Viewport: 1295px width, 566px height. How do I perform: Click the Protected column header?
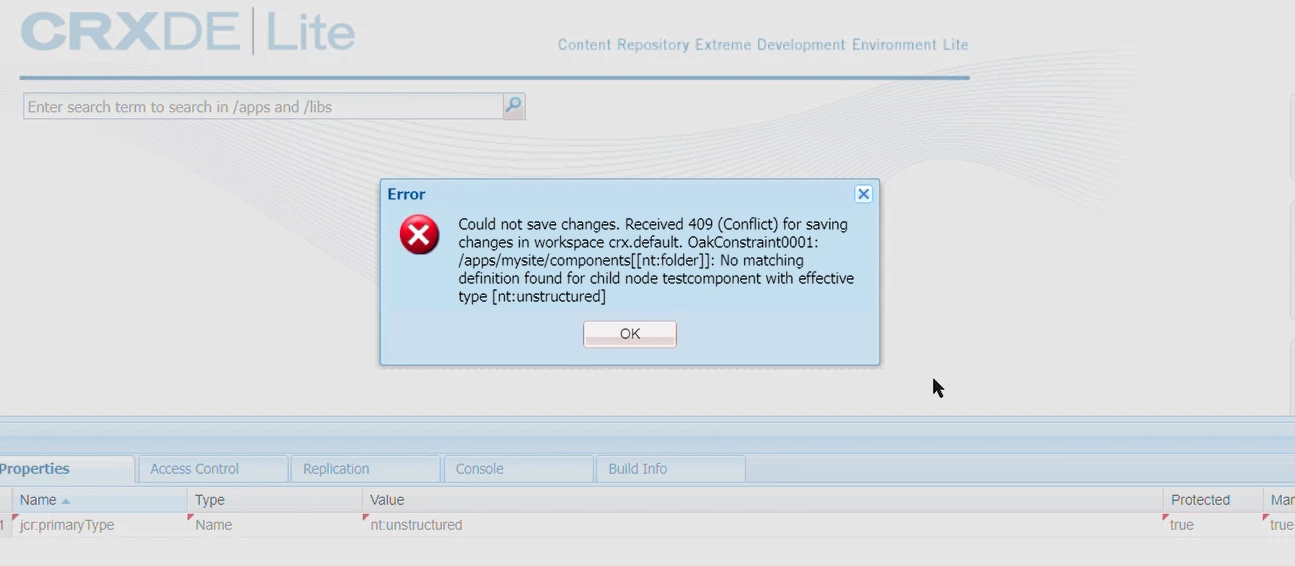(1212, 500)
